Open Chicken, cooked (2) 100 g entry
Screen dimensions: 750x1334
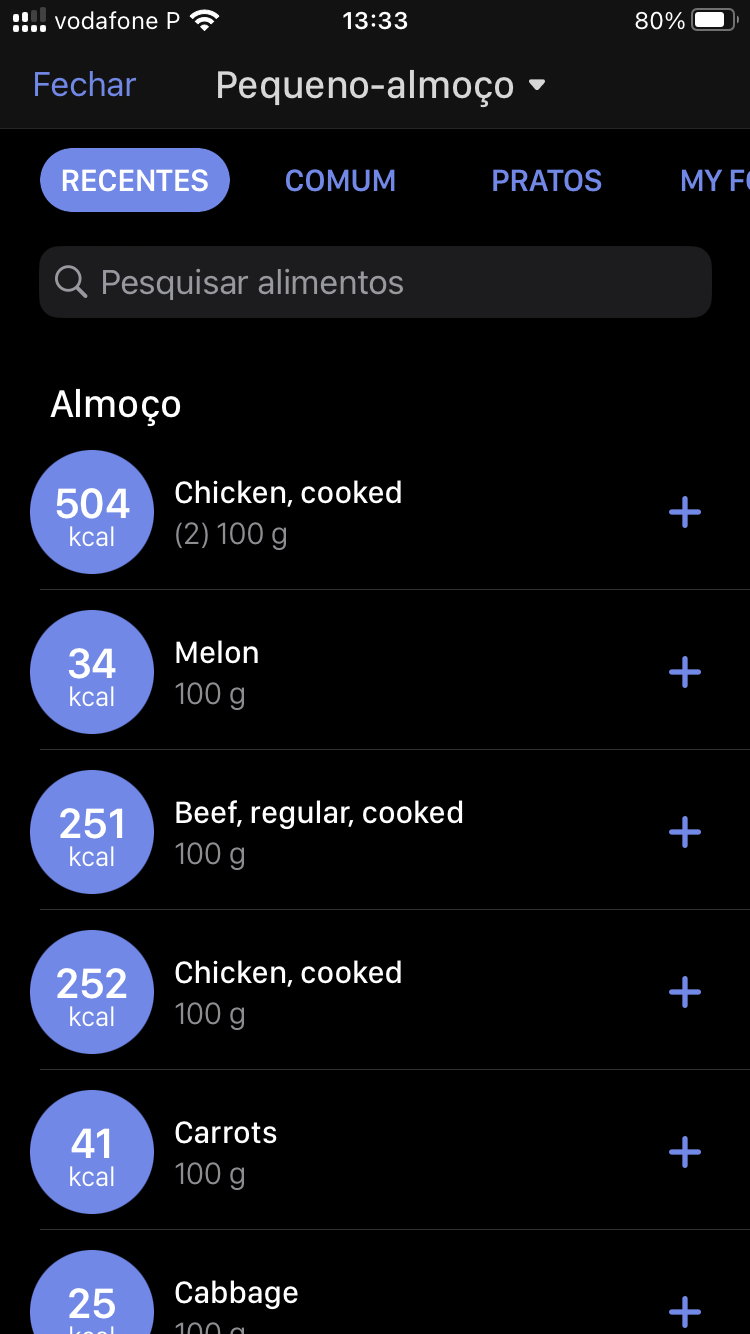click(289, 512)
